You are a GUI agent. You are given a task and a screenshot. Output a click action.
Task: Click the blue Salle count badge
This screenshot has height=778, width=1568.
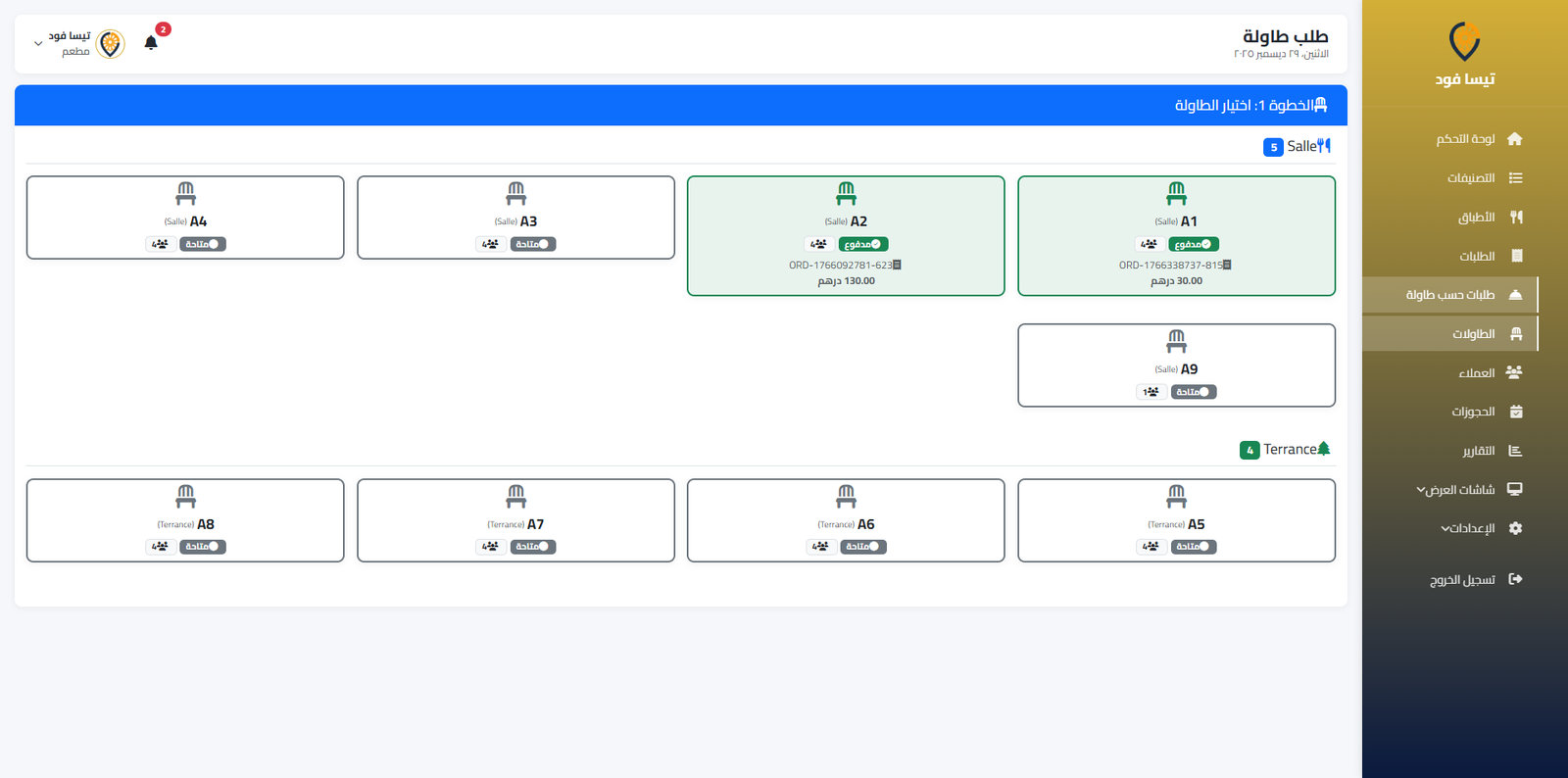(x=1273, y=147)
